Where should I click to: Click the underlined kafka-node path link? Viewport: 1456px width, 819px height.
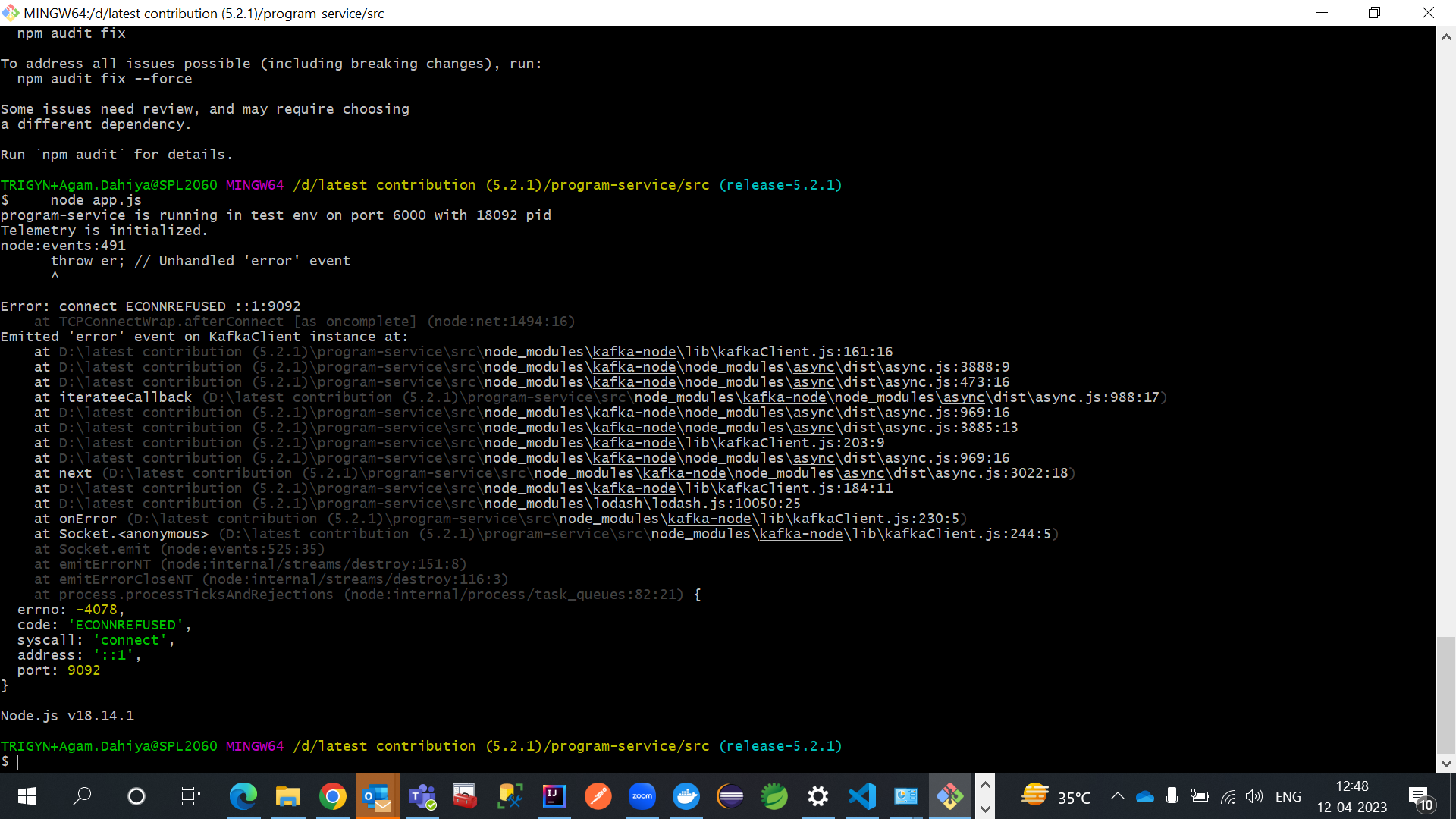point(634,352)
